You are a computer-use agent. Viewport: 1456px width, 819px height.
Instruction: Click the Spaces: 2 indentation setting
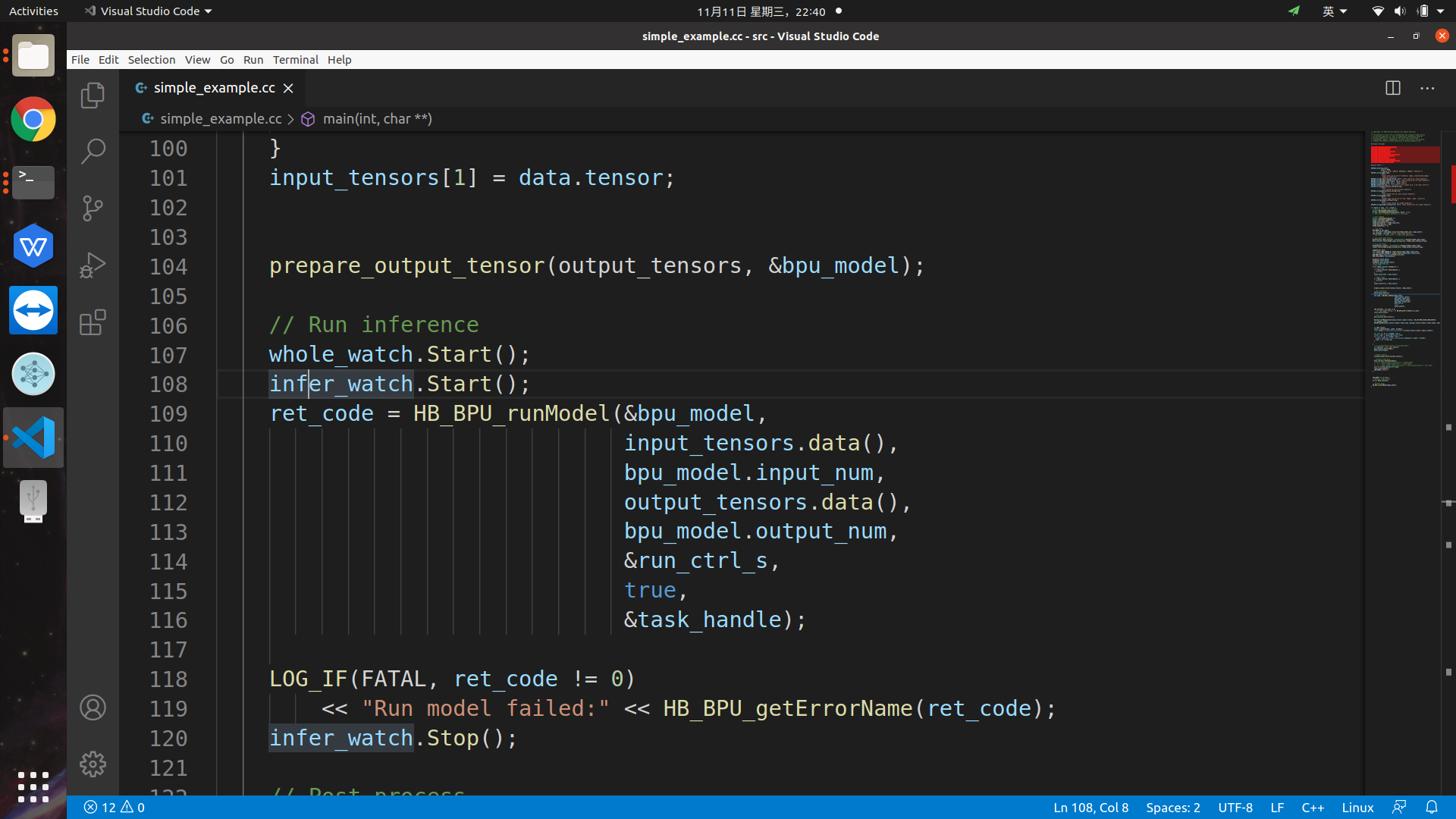point(1172,808)
